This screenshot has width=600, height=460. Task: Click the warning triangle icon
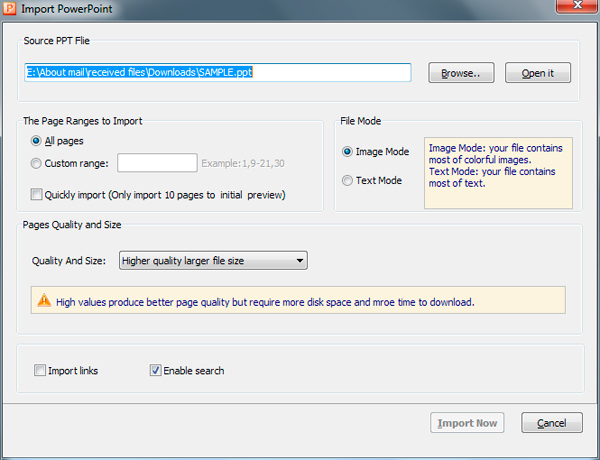(44, 300)
